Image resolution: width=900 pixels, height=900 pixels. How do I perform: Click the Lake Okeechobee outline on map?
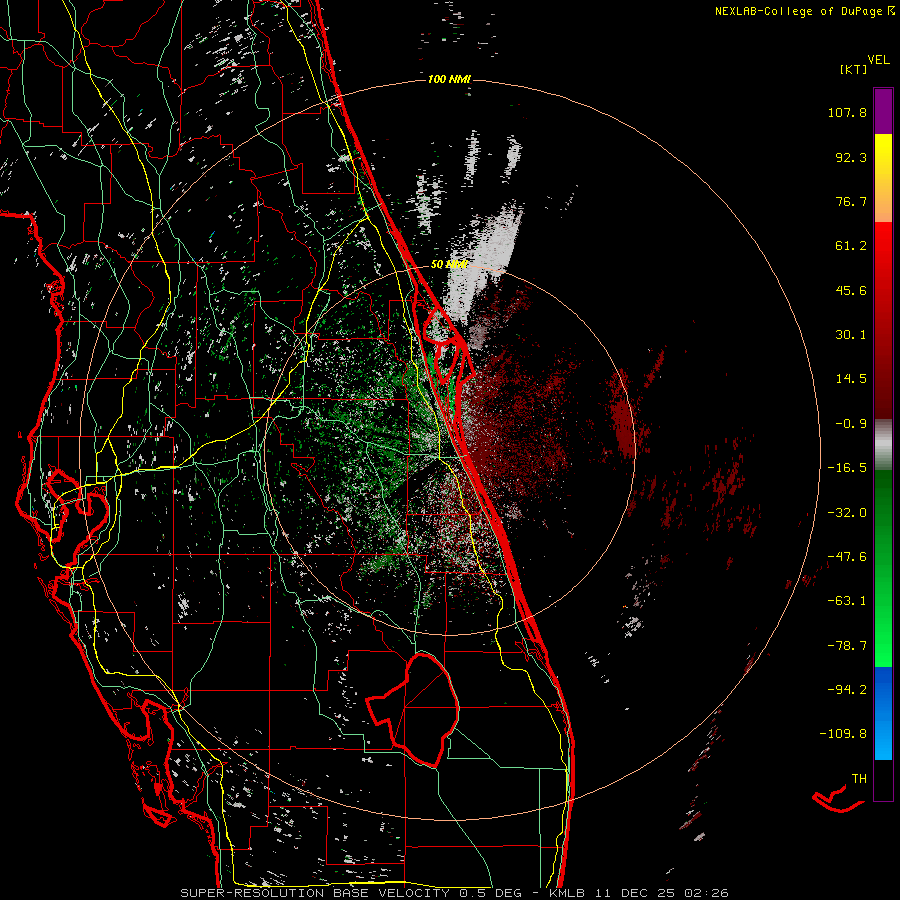tap(413, 710)
